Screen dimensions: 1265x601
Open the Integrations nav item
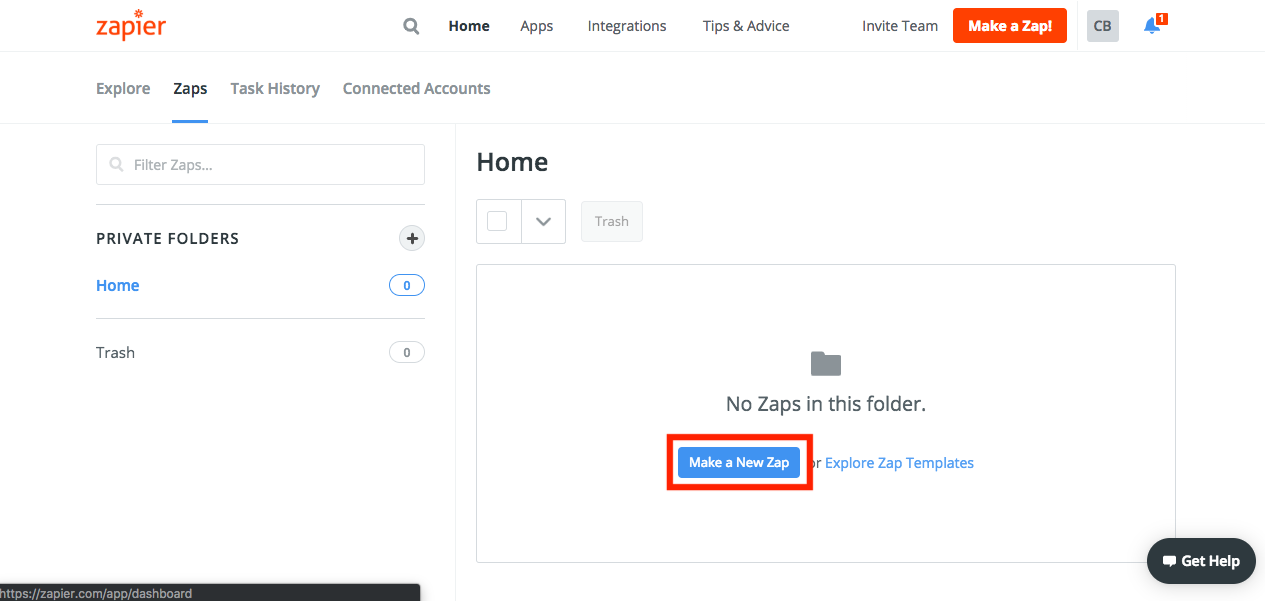coord(627,26)
